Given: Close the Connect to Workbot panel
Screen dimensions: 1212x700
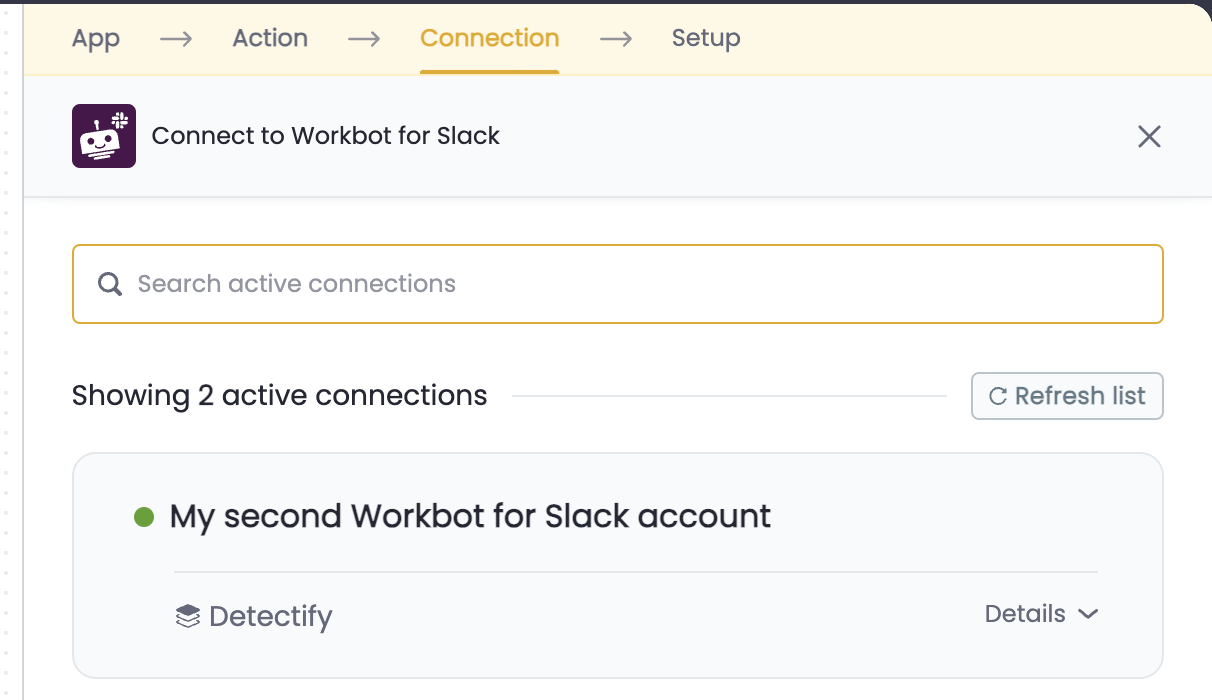Looking at the screenshot, I should pos(1149,136).
